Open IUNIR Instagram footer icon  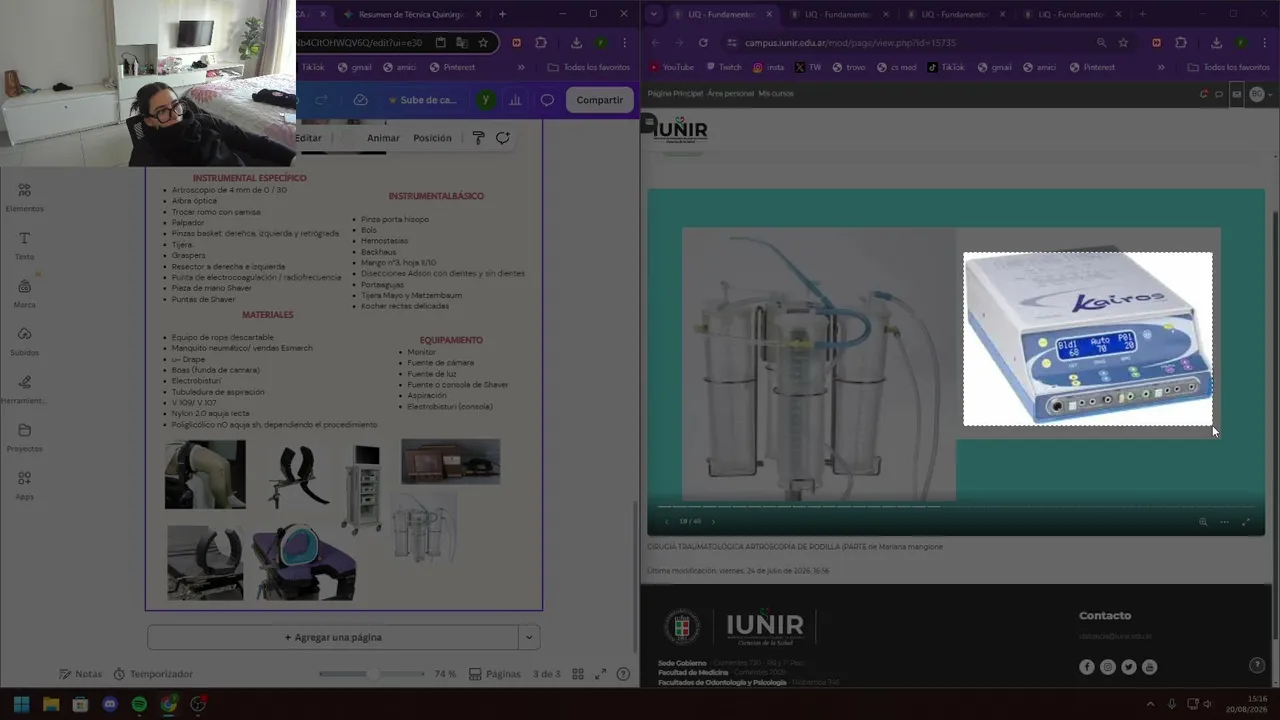1108,667
